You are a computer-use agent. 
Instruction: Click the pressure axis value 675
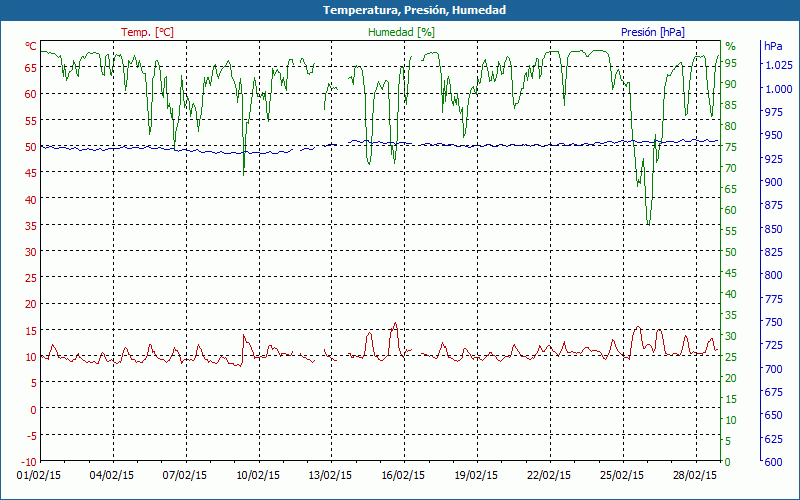click(773, 392)
